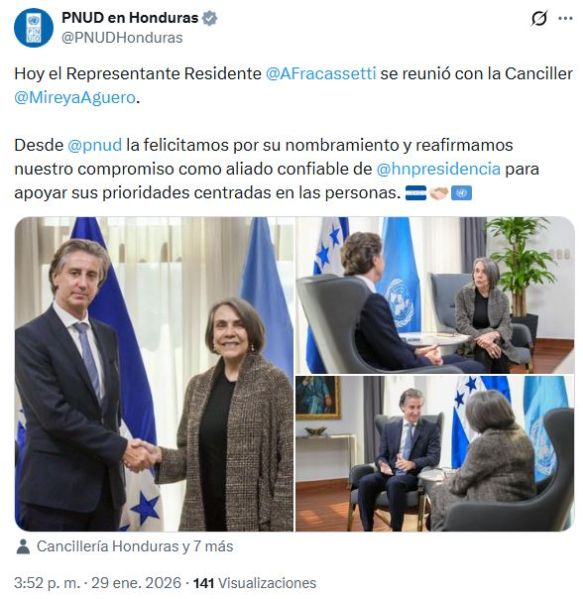Open the top-right seated meeting photo
The height and width of the screenshot is (599, 583).
(x=435, y=295)
